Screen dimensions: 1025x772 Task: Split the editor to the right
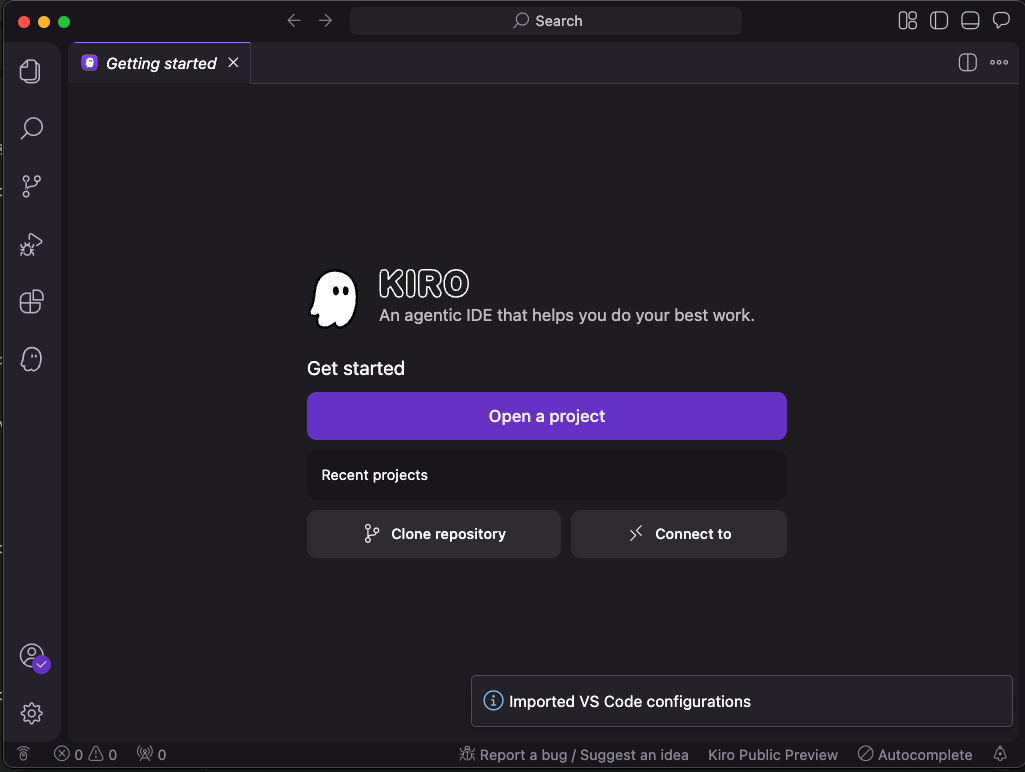point(967,63)
